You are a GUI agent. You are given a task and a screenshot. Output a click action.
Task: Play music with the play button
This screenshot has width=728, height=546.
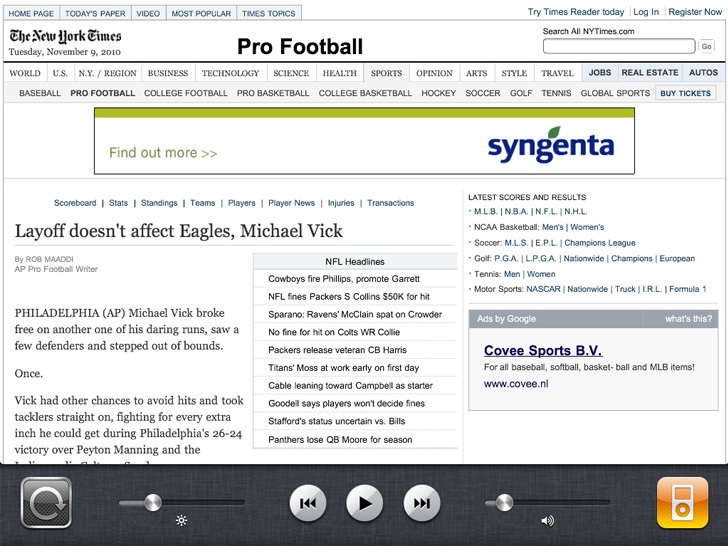point(364,503)
